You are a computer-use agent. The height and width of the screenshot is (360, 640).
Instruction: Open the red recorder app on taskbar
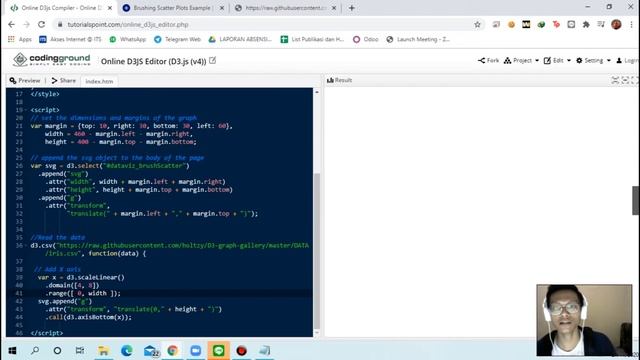coord(242,350)
